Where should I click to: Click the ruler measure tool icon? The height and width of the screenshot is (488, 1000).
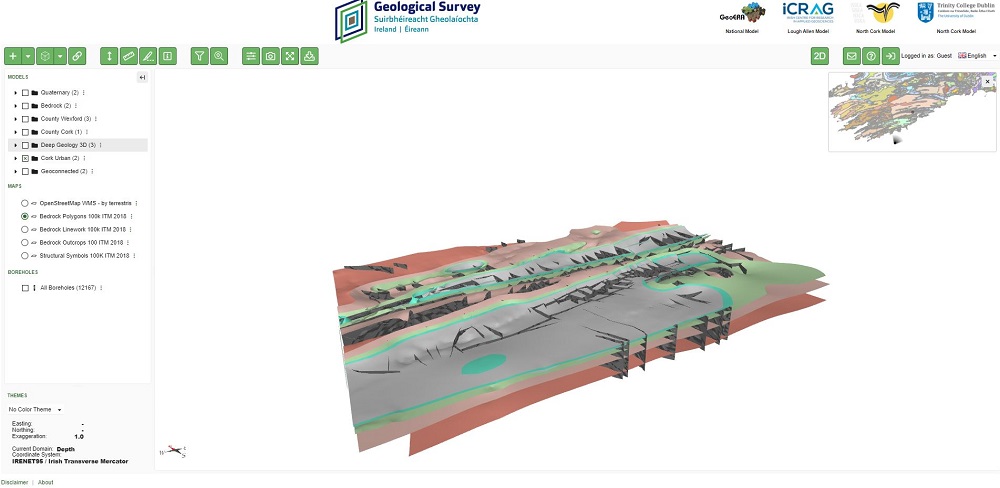coord(128,56)
